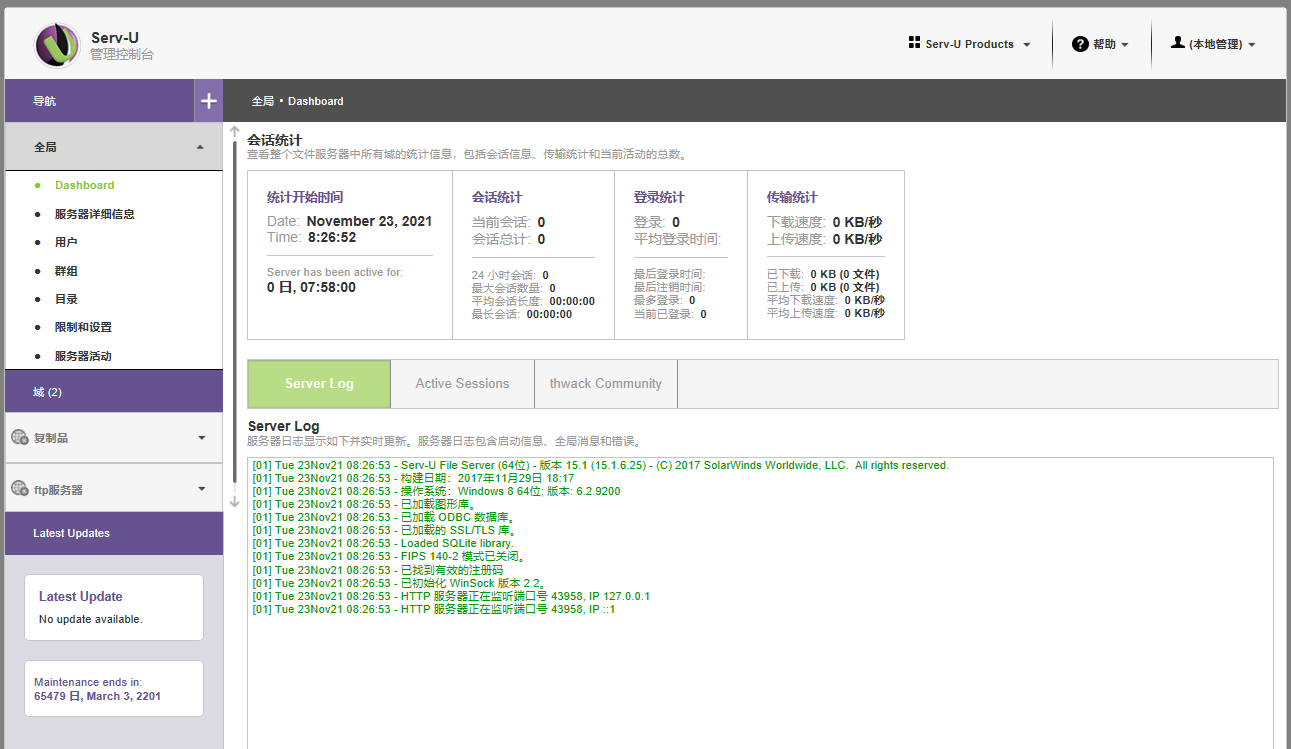Open the Serv-U Products dropdown
Viewport: 1291px width, 749px height.
point(969,44)
